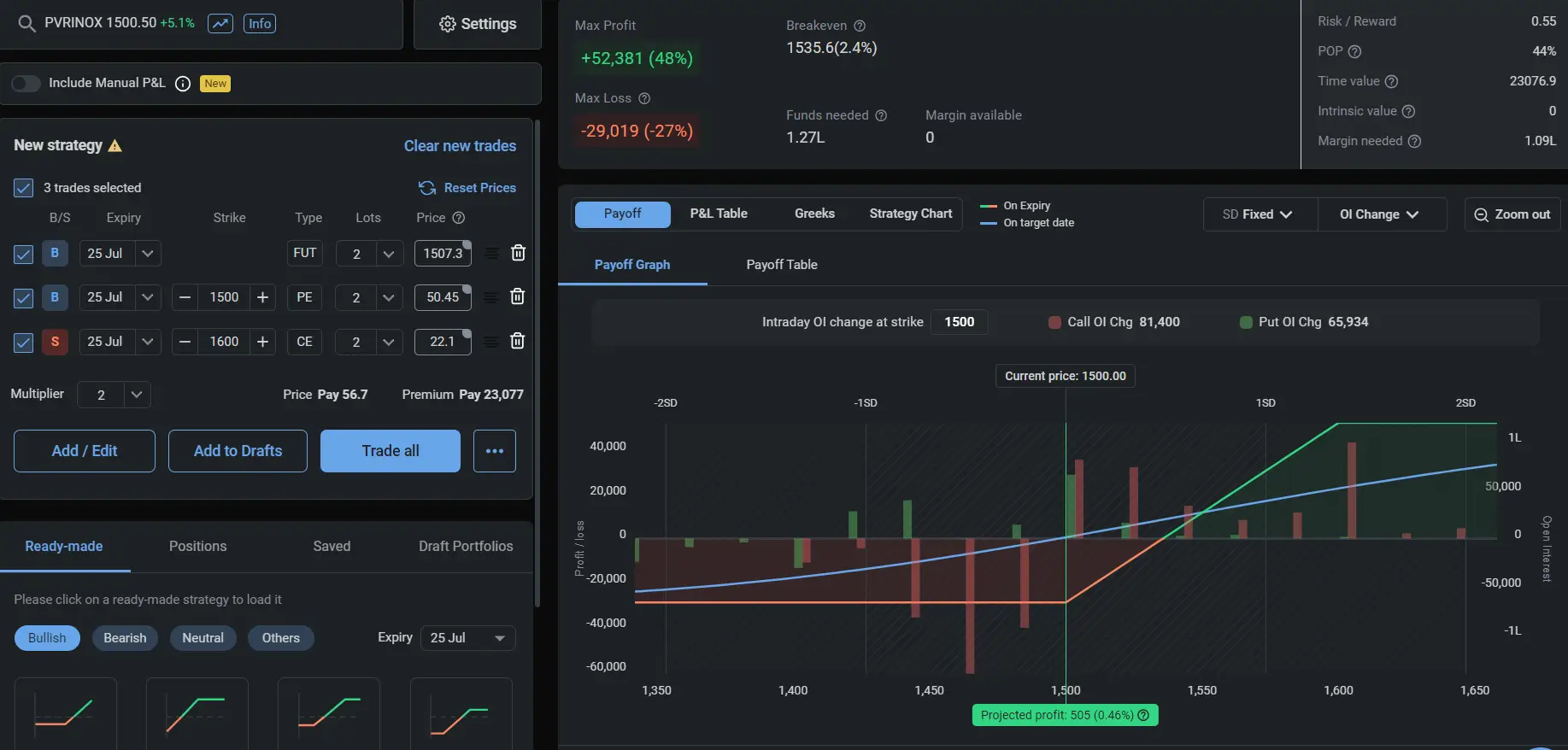The width and height of the screenshot is (1568, 750).
Task: Uncheck the FUT trade row checkbox
Action: click(x=24, y=254)
